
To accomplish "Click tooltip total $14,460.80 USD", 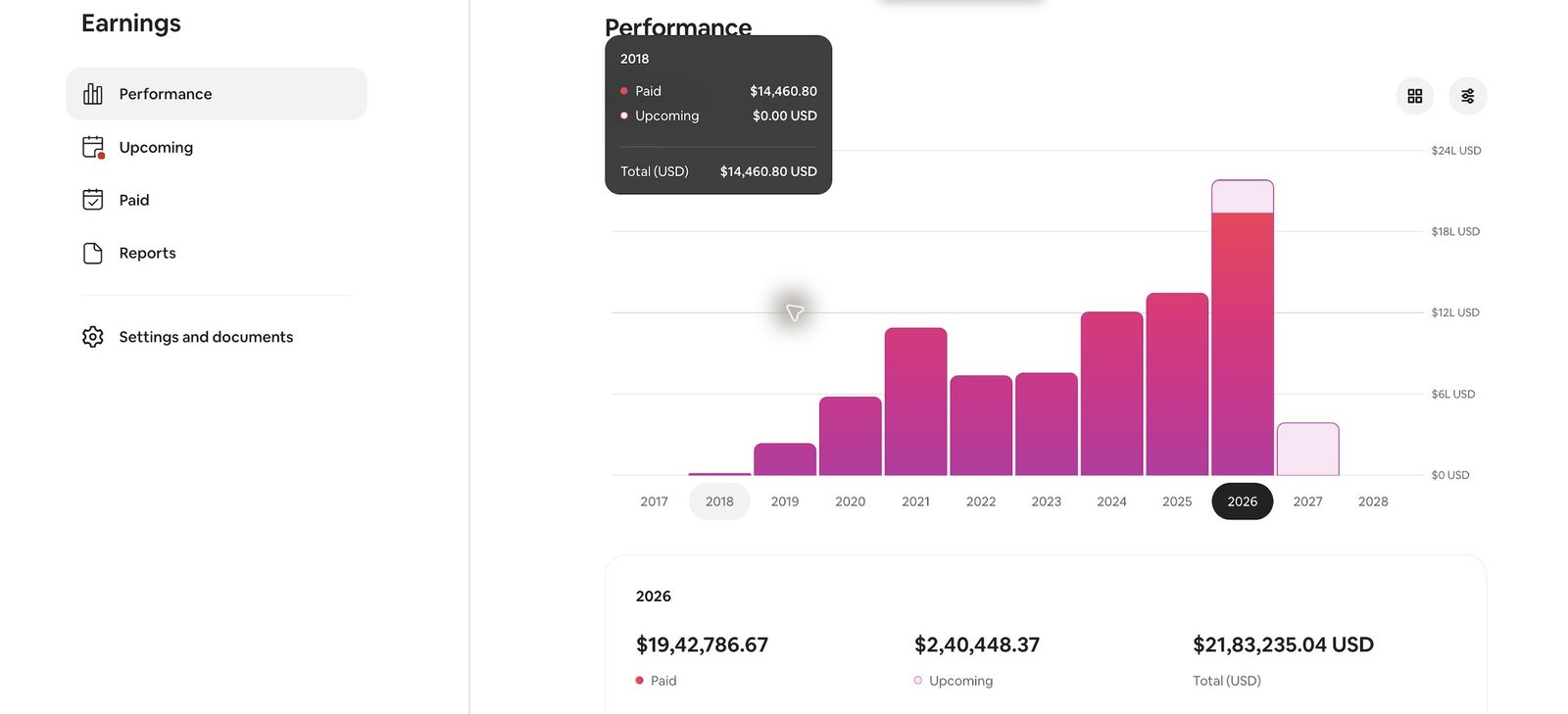I will pyautogui.click(x=768, y=171).
